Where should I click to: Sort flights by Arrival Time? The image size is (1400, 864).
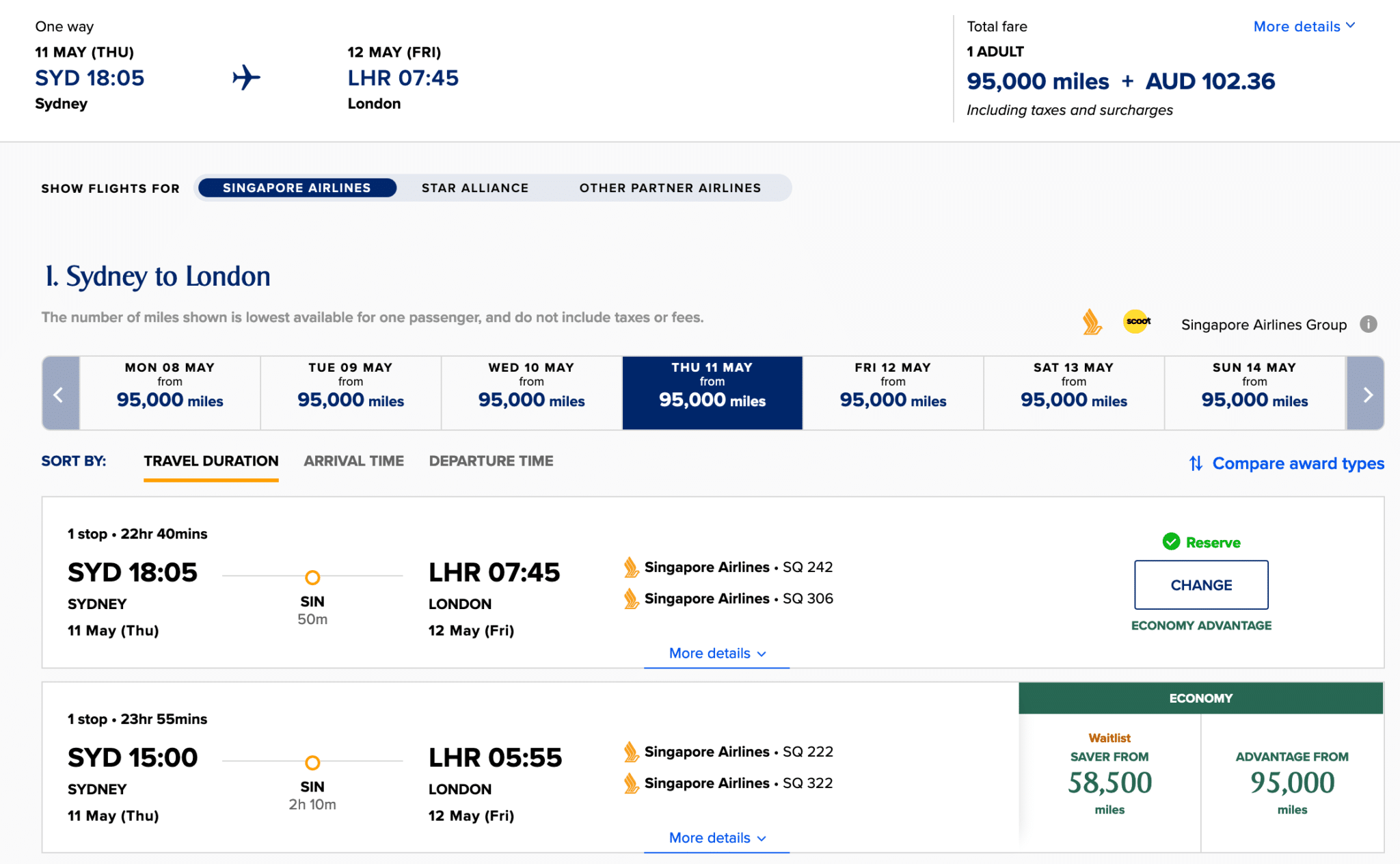coord(353,461)
